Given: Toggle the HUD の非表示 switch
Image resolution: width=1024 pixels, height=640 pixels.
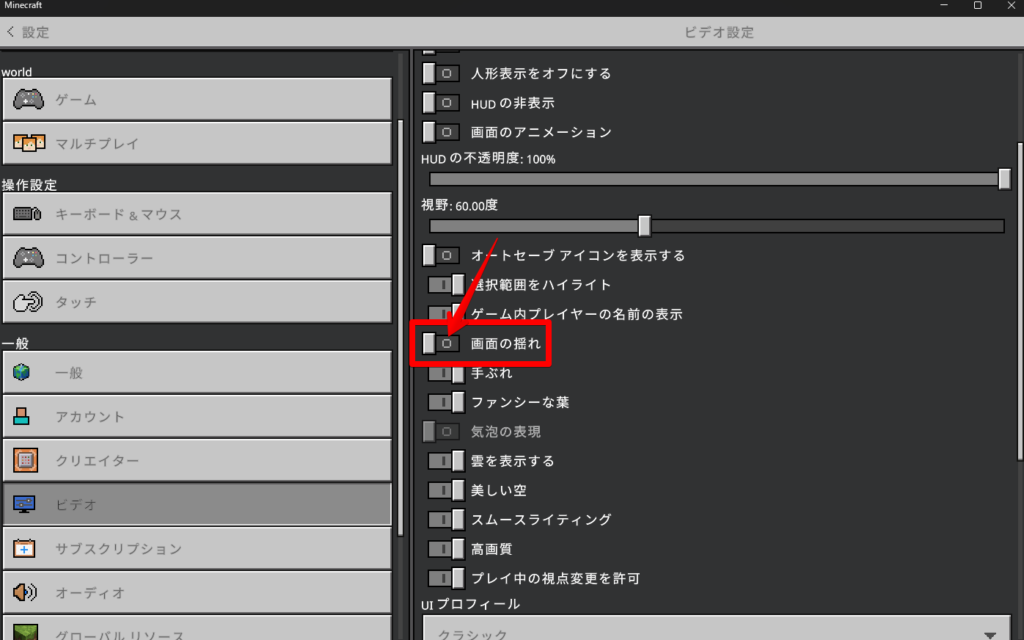Looking at the screenshot, I should tap(441, 103).
